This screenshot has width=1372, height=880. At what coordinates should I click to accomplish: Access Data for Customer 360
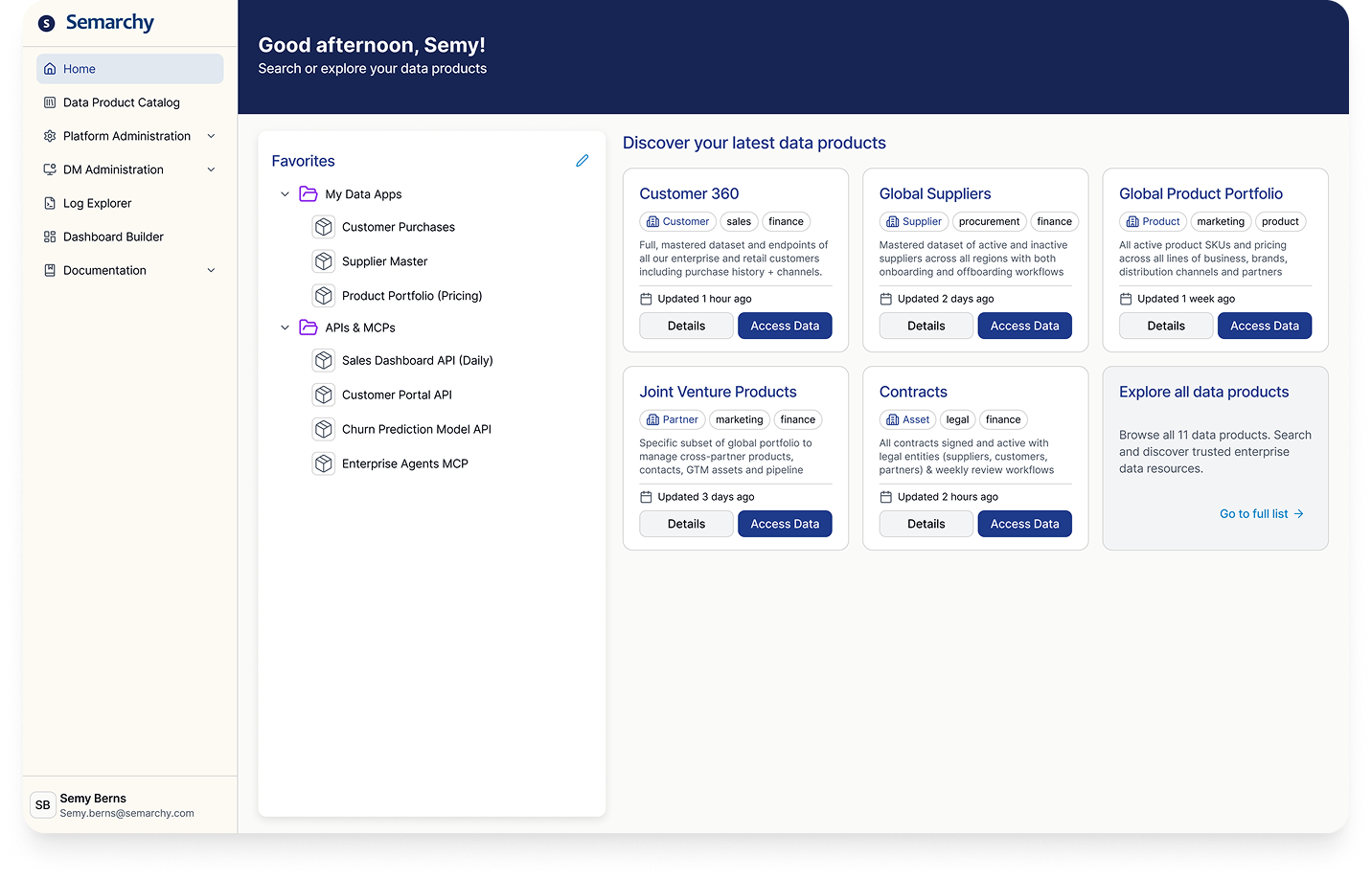click(785, 326)
